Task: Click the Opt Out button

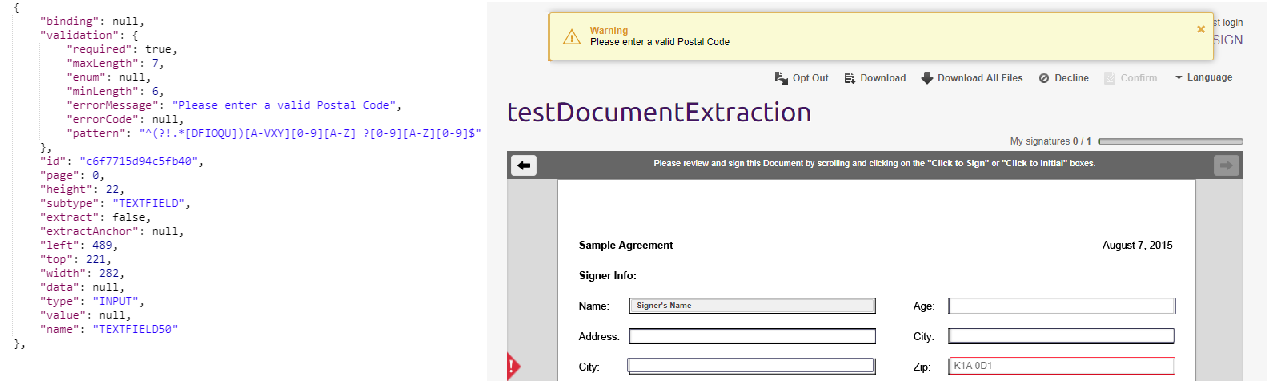Action: pos(802,78)
